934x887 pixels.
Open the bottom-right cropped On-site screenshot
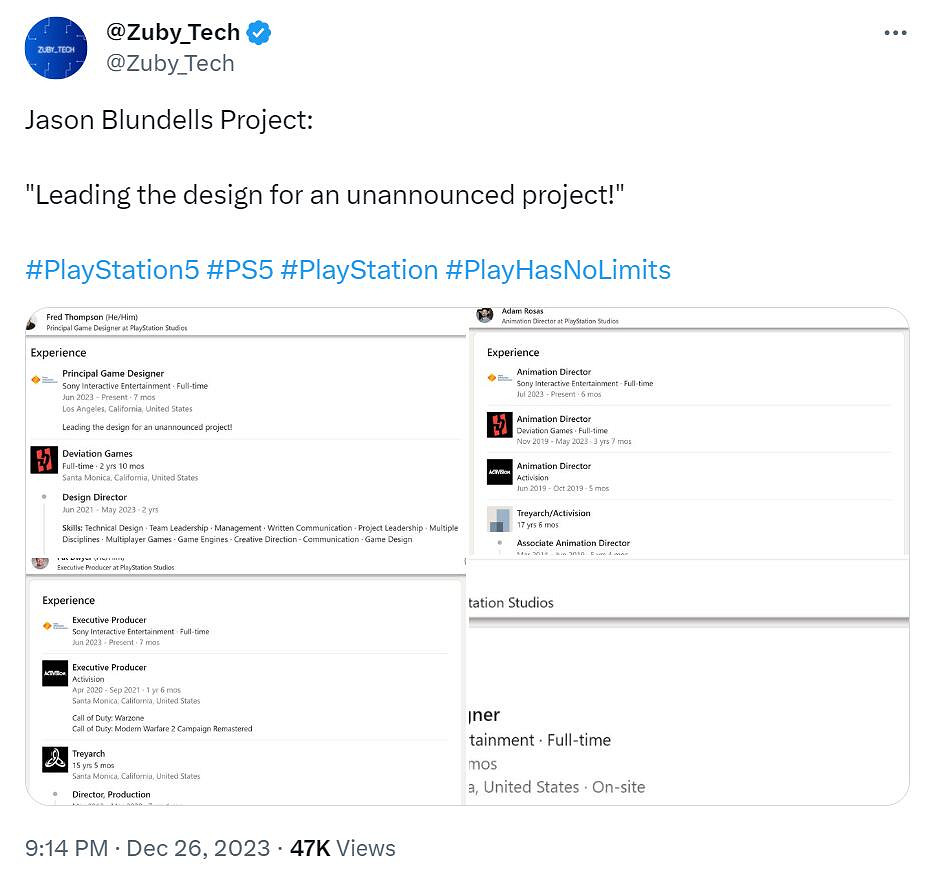tap(688, 720)
